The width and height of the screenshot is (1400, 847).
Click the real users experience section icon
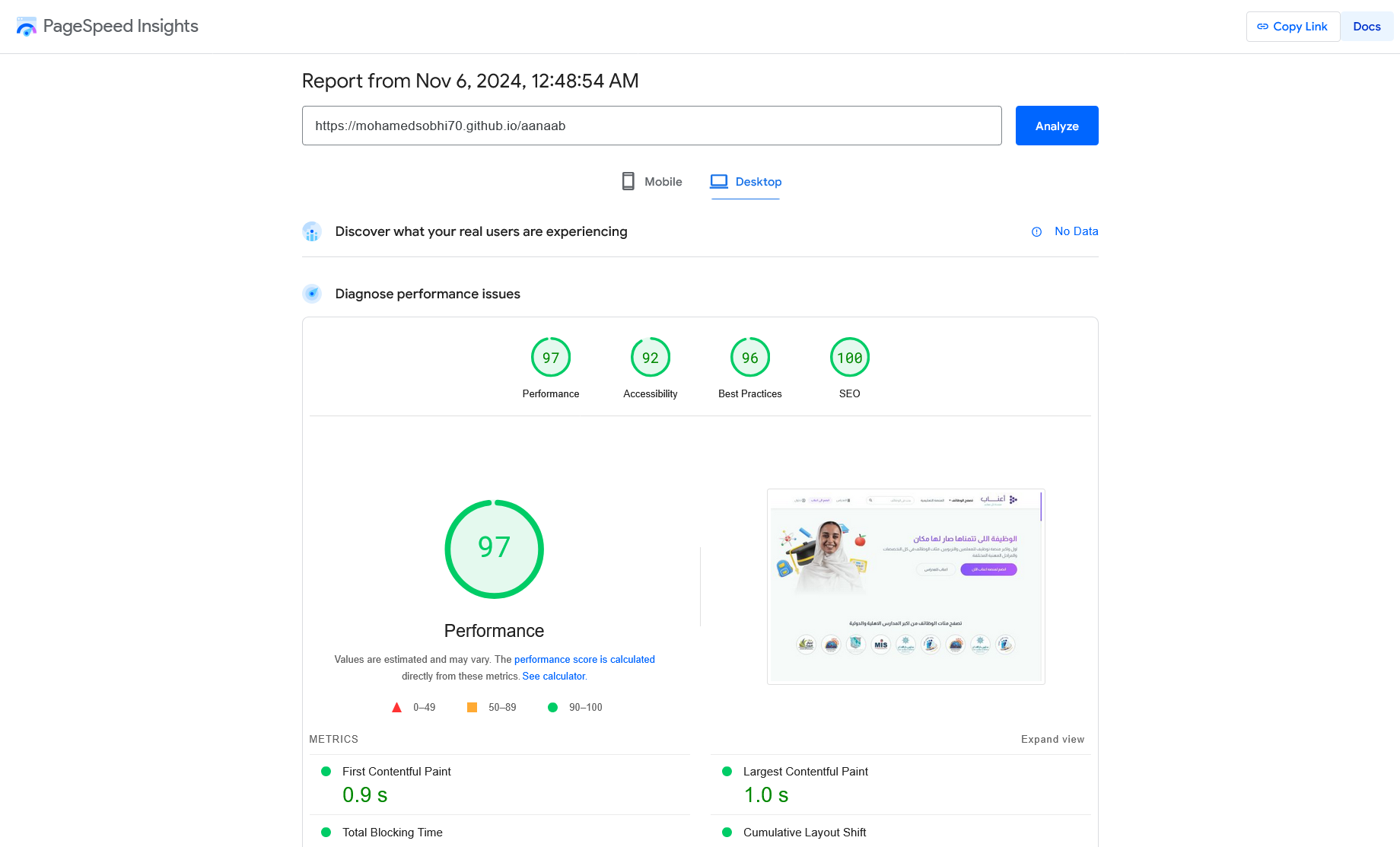312,231
